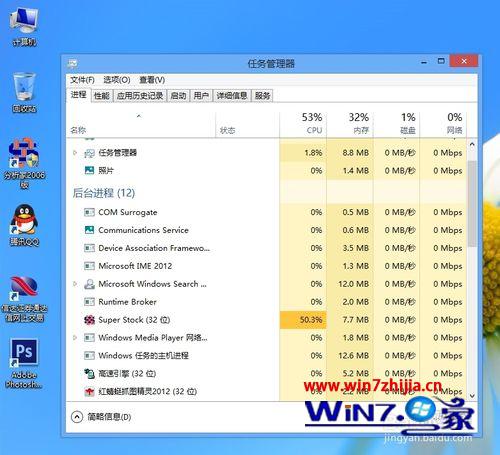The height and width of the screenshot is (455, 500).
Task: Sort by the 53% CPU column
Action: tap(303, 124)
